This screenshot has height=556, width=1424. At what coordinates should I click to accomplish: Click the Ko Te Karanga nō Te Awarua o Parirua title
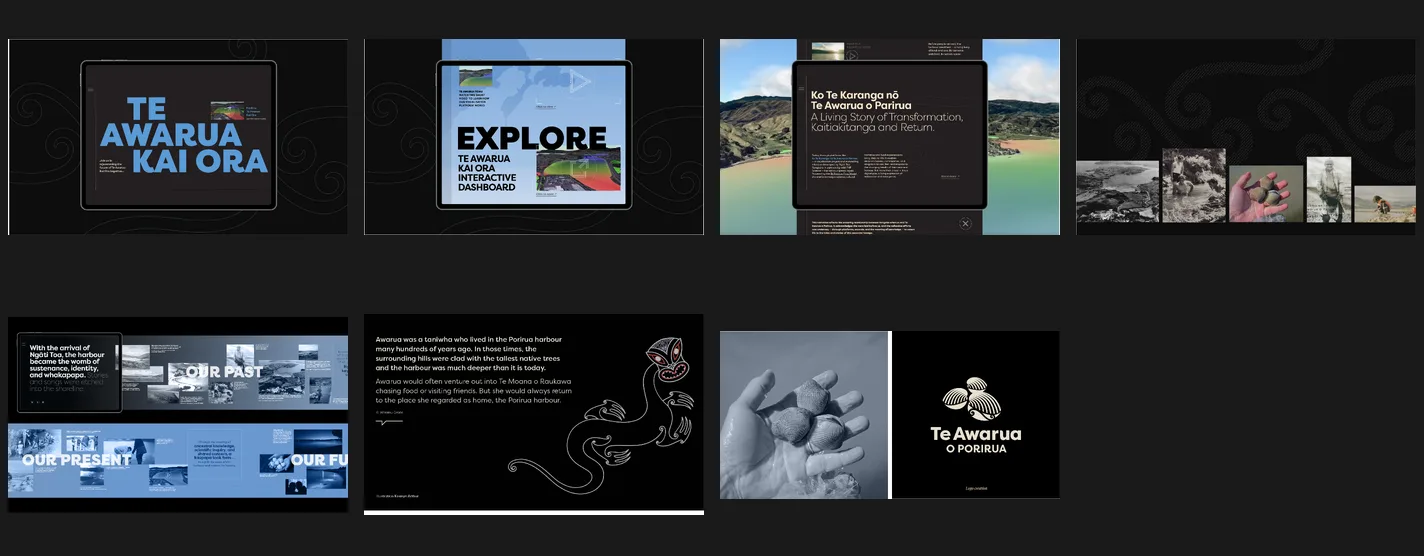861,99
